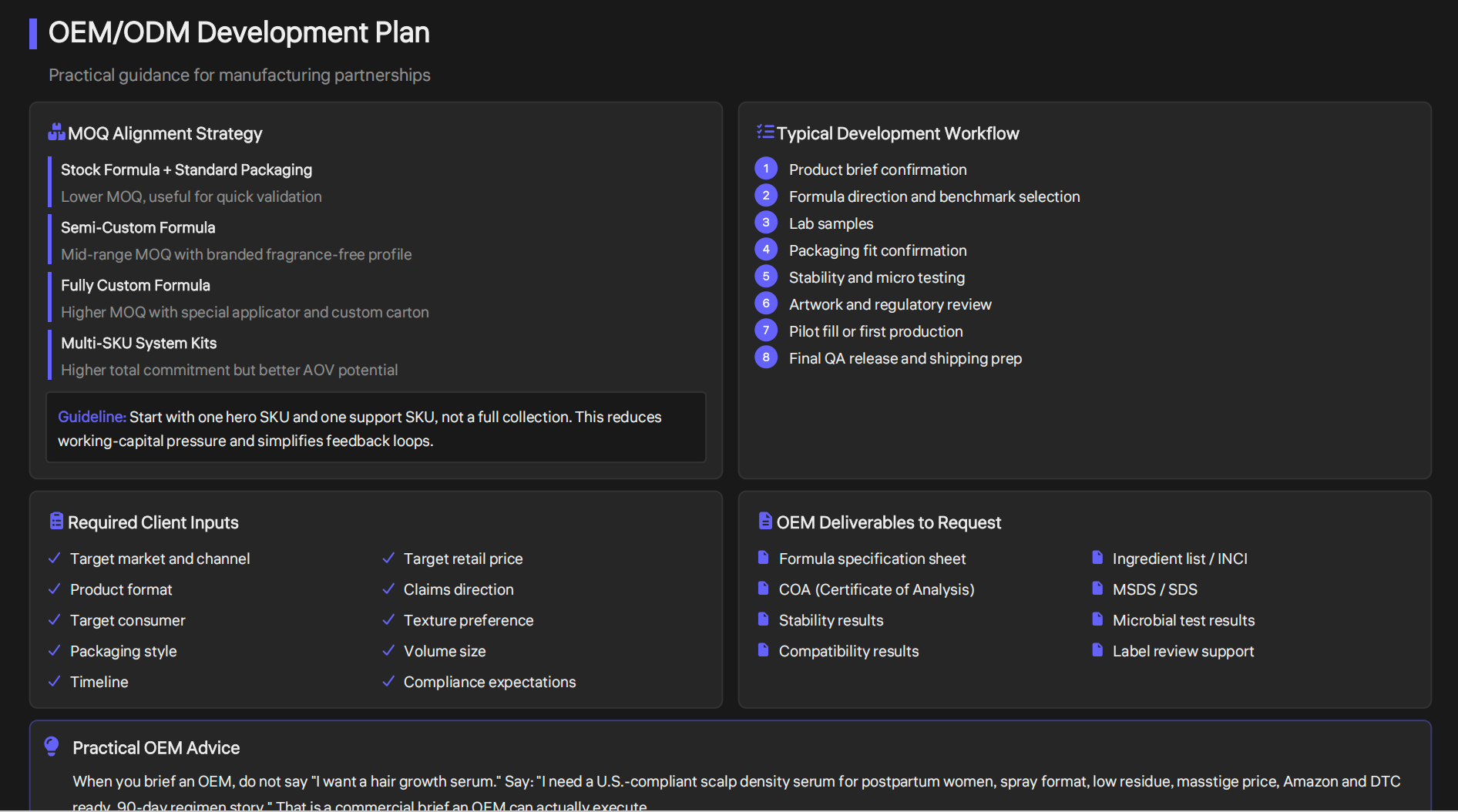Check the Texture preference item
Viewport: 1458px width, 812px height.
tap(388, 619)
